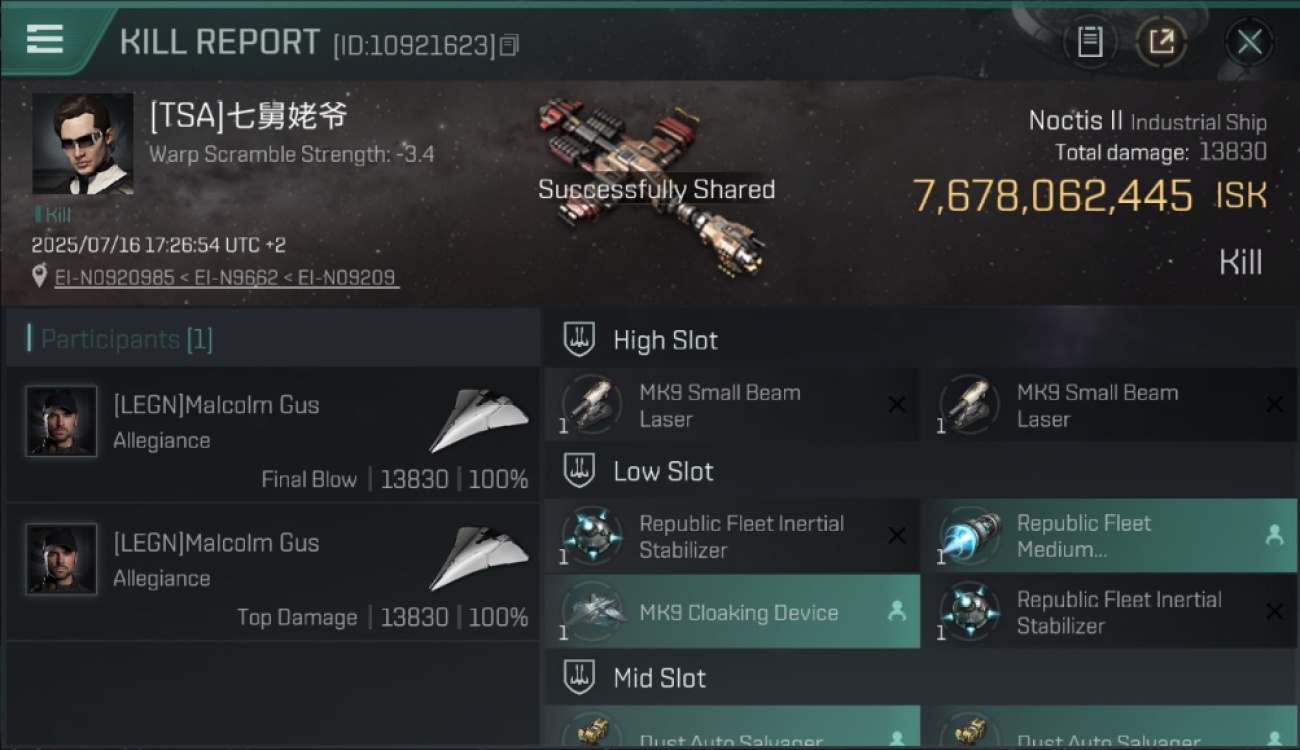Click the Noctis II ship image

click(x=653, y=187)
